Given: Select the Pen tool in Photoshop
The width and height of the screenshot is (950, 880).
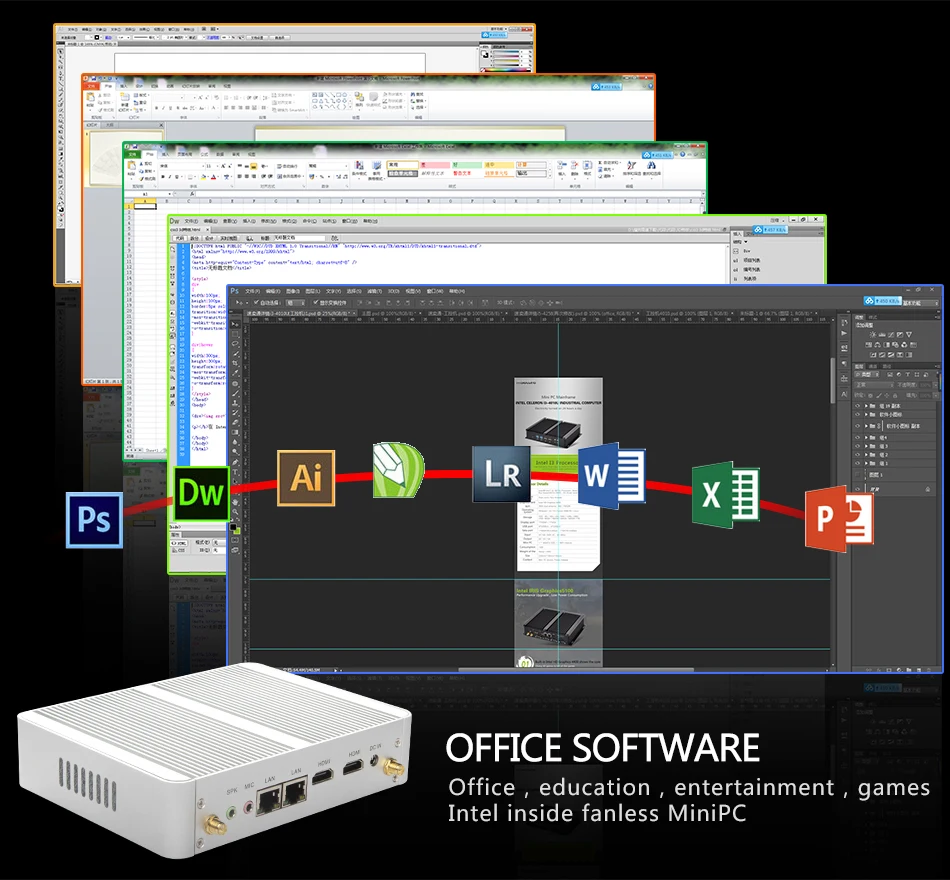Looking at the screenshot, I should 235,462.
